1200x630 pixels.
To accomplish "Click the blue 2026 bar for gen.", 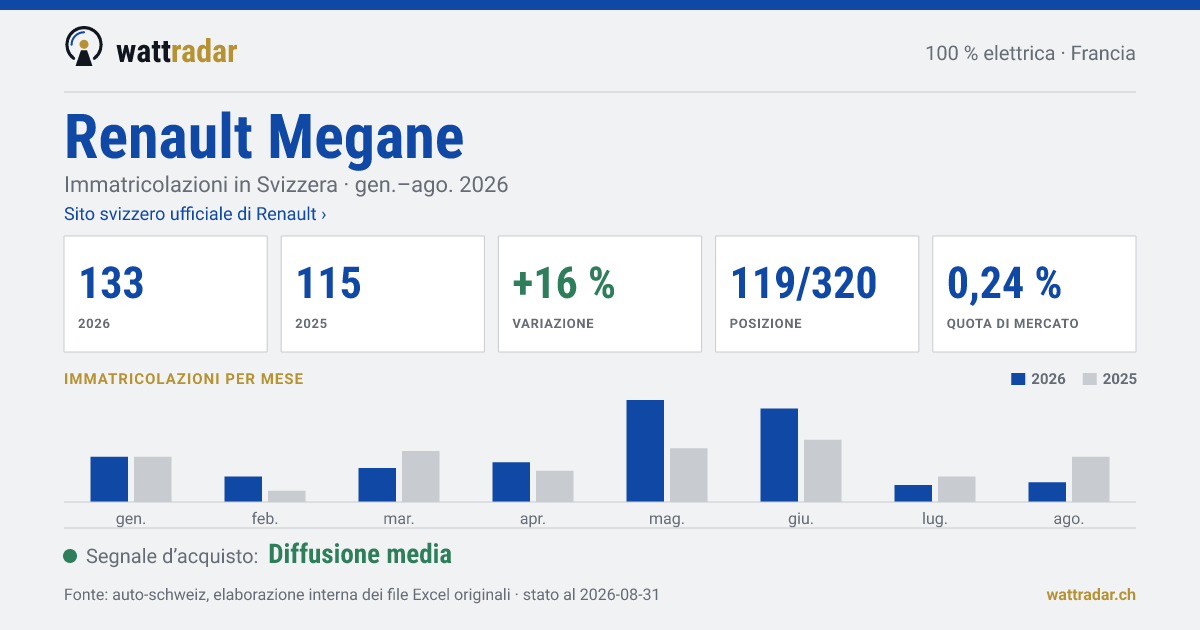I will [x=109, y=479].
